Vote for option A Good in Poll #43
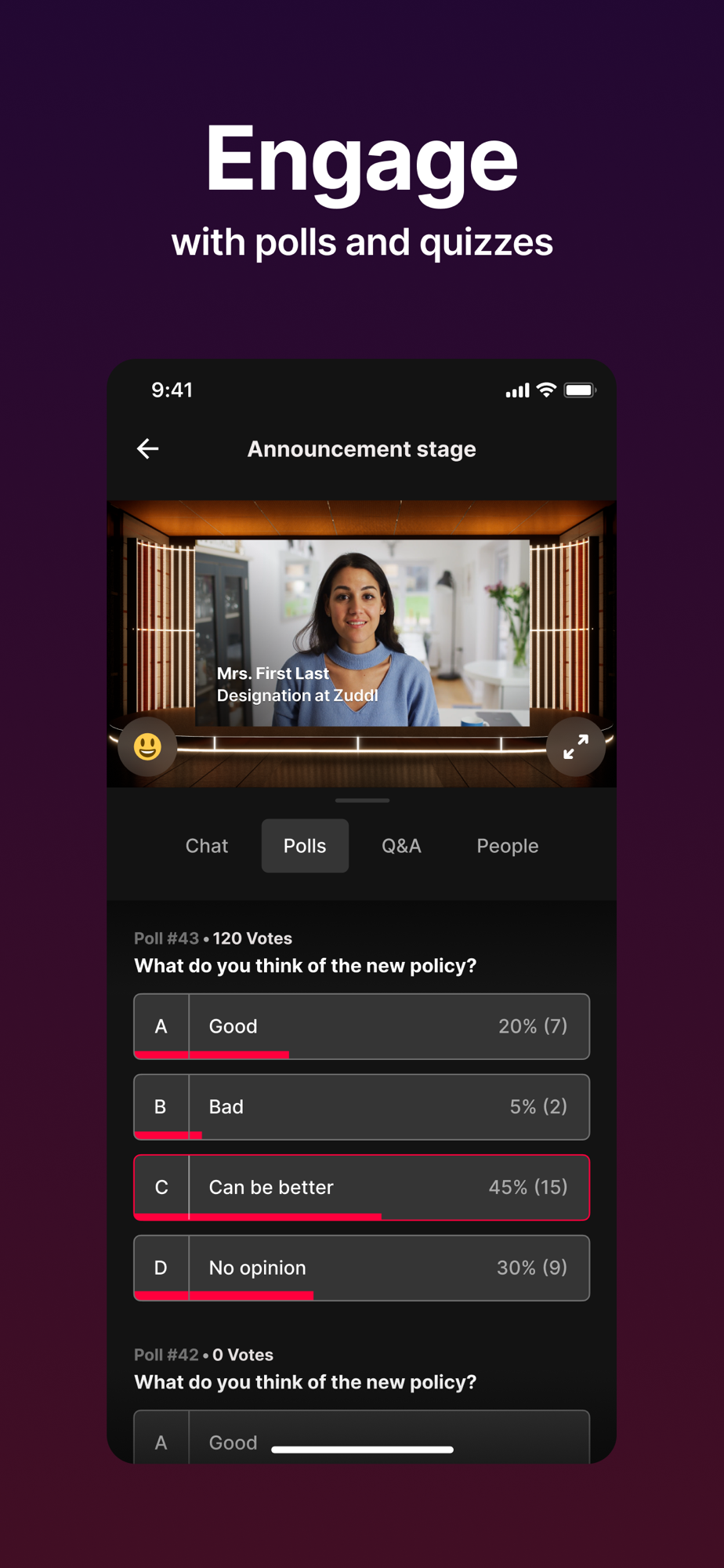The image size is (724, 1568). pyautogui.click(x=362, y=1026)
